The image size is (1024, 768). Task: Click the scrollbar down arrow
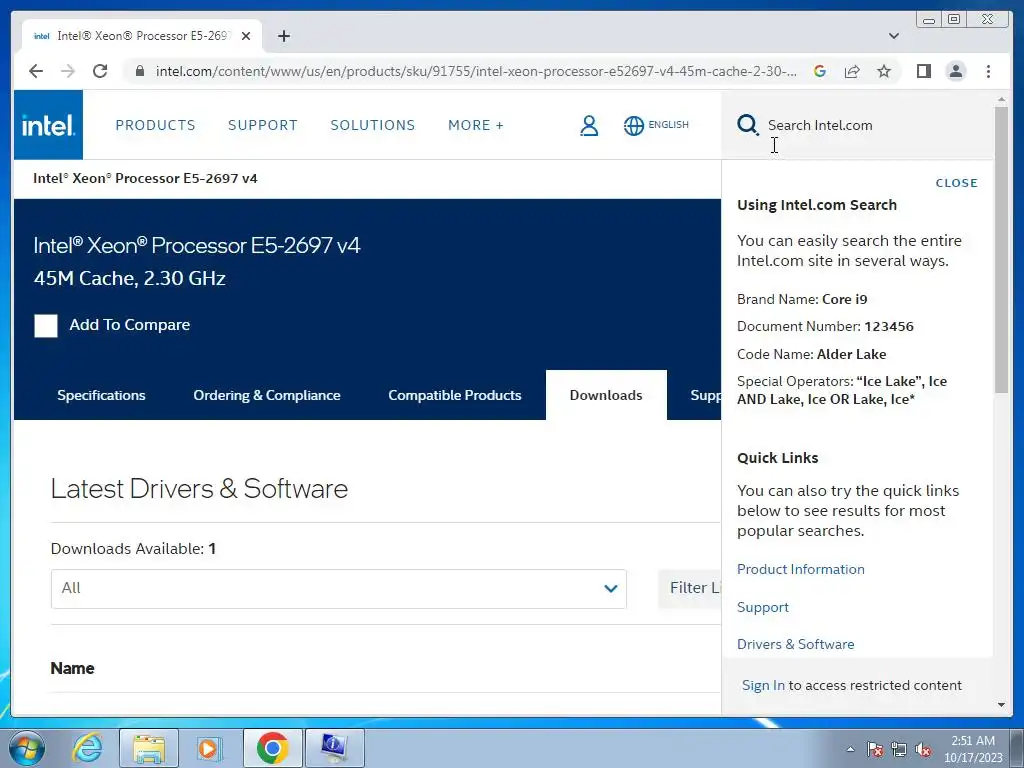click(1001, 705)
